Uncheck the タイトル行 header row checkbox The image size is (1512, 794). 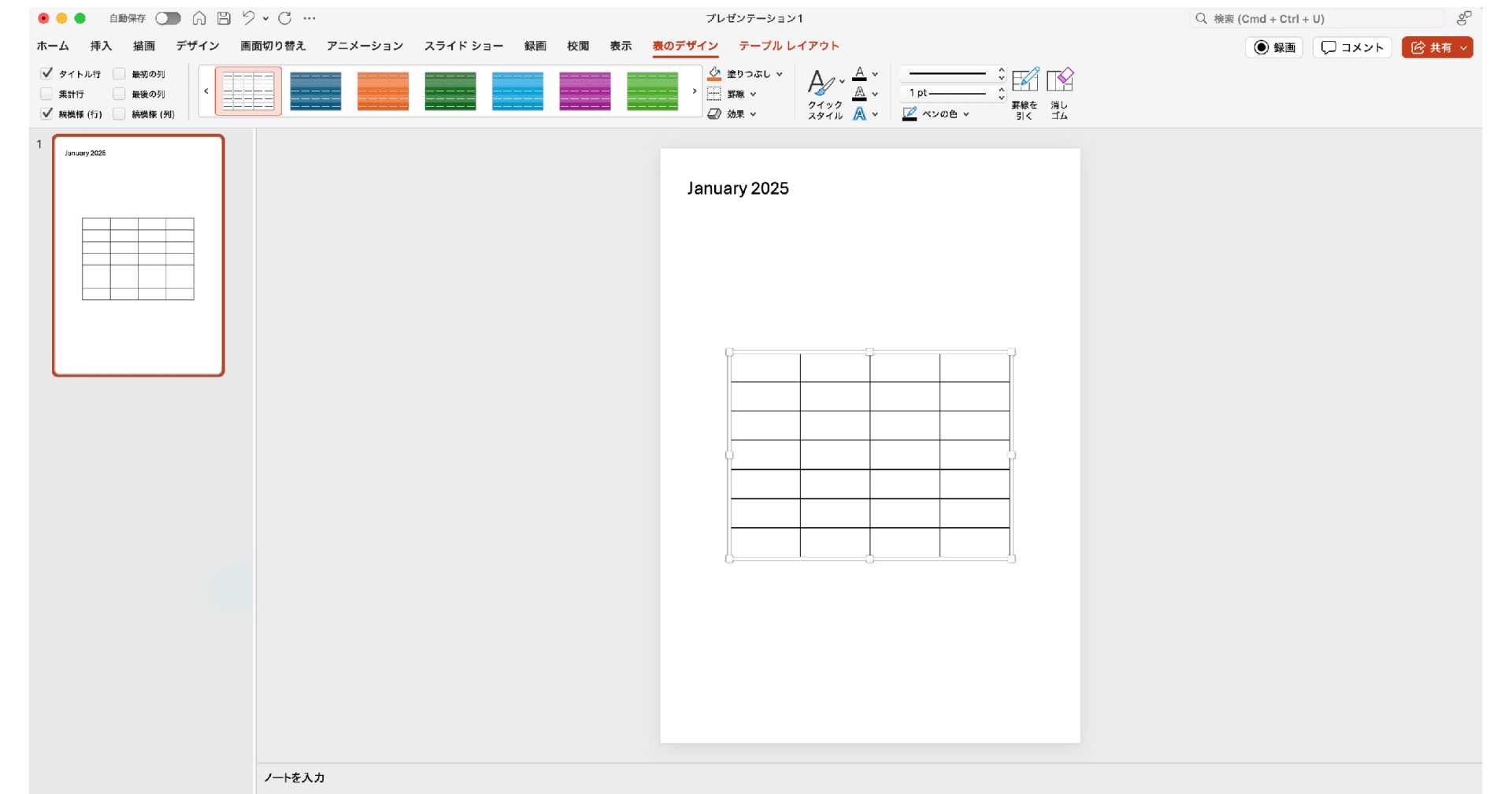47,73
